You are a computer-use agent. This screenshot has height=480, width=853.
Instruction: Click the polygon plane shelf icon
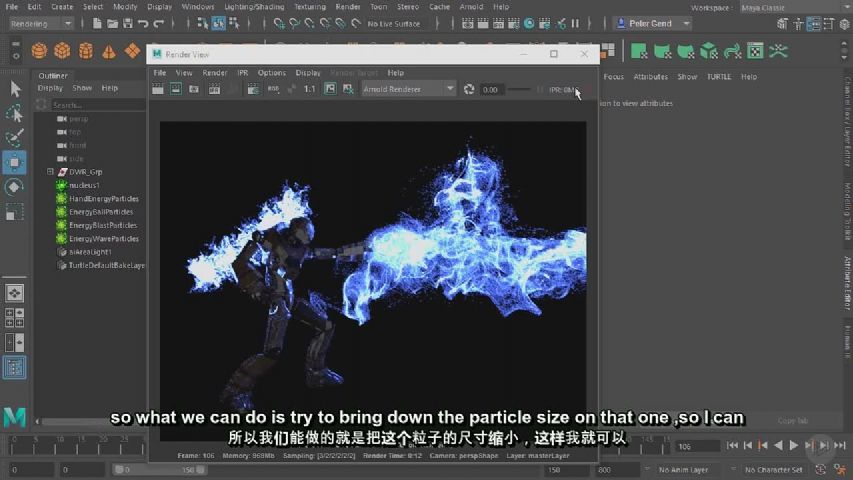132,51
